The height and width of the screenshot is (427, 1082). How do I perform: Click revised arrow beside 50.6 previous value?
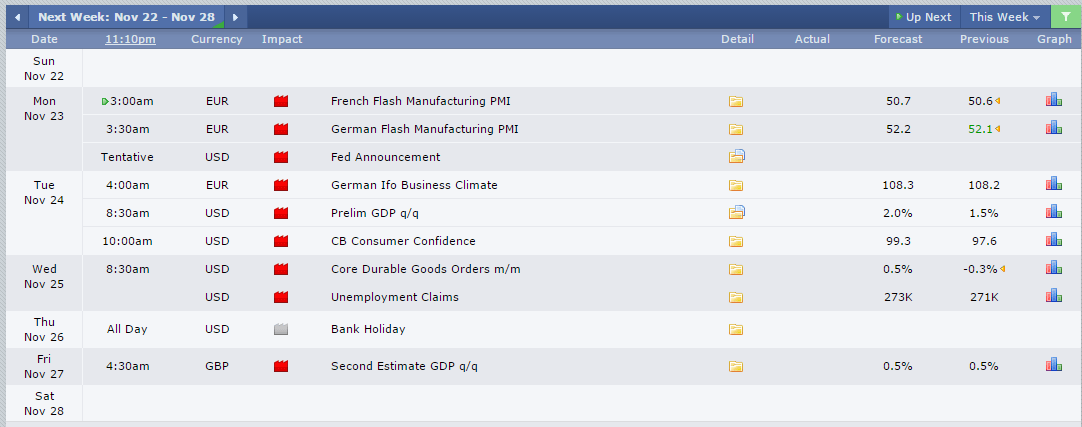pyautogui.click(x=998, y=101)
